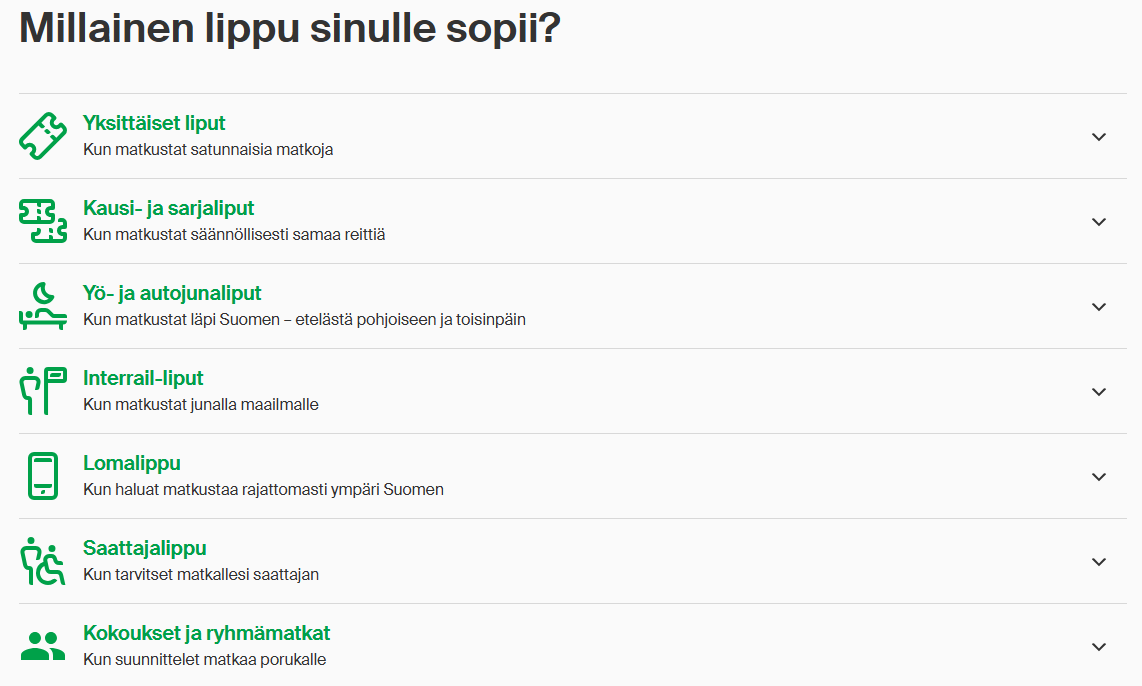The height and width of the screenshot is (686, 1142).
Task: Expand the Lomalippu chevron arrow
Action: (x=1099, y=477)
